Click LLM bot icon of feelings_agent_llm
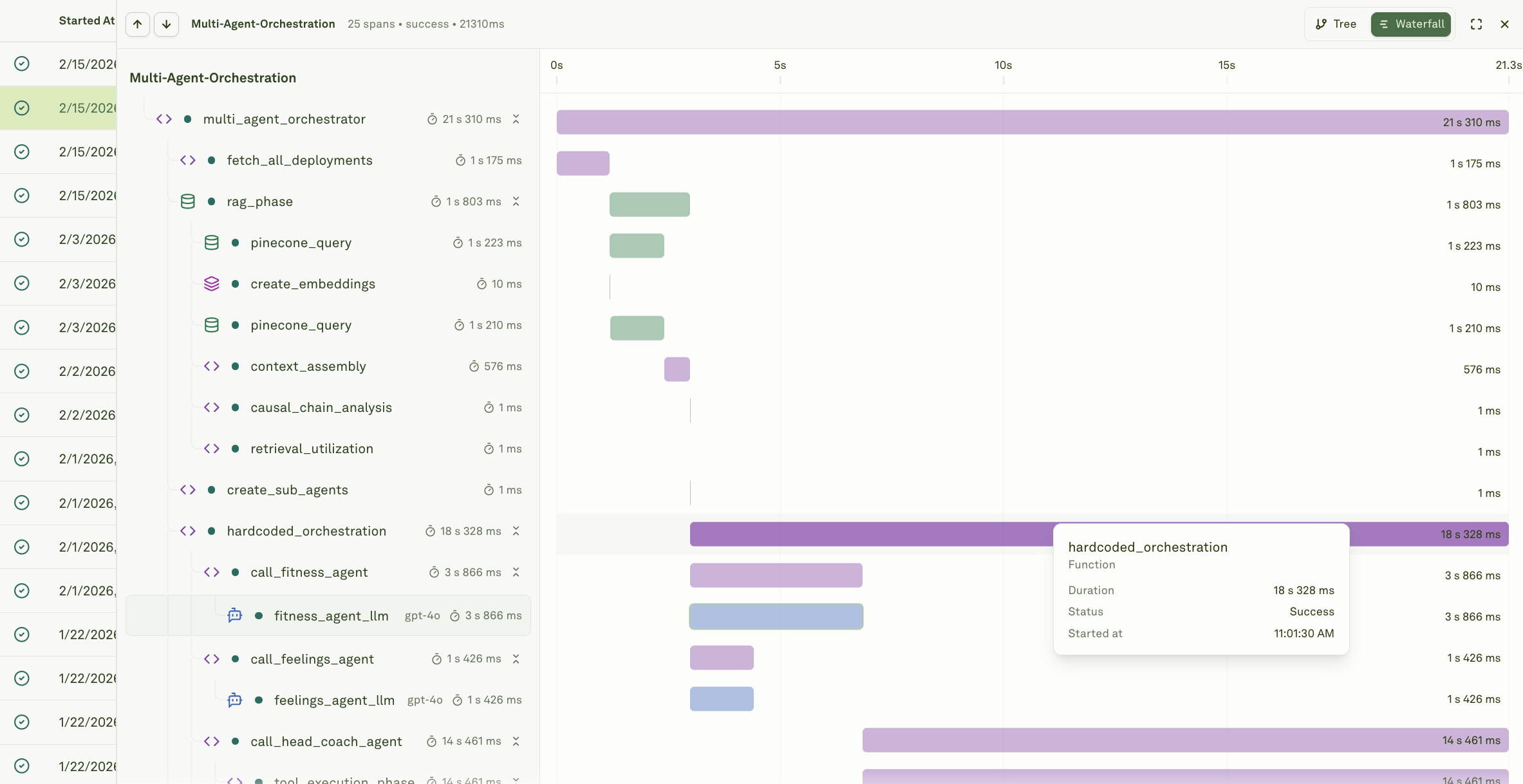 [235, 700]
